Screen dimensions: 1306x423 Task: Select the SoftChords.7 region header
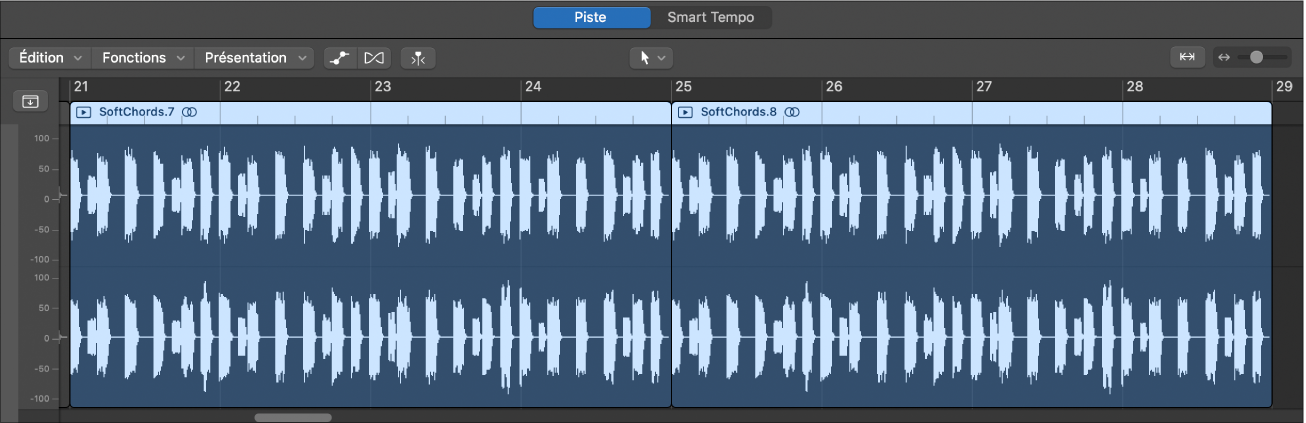(x=400, y=113)
